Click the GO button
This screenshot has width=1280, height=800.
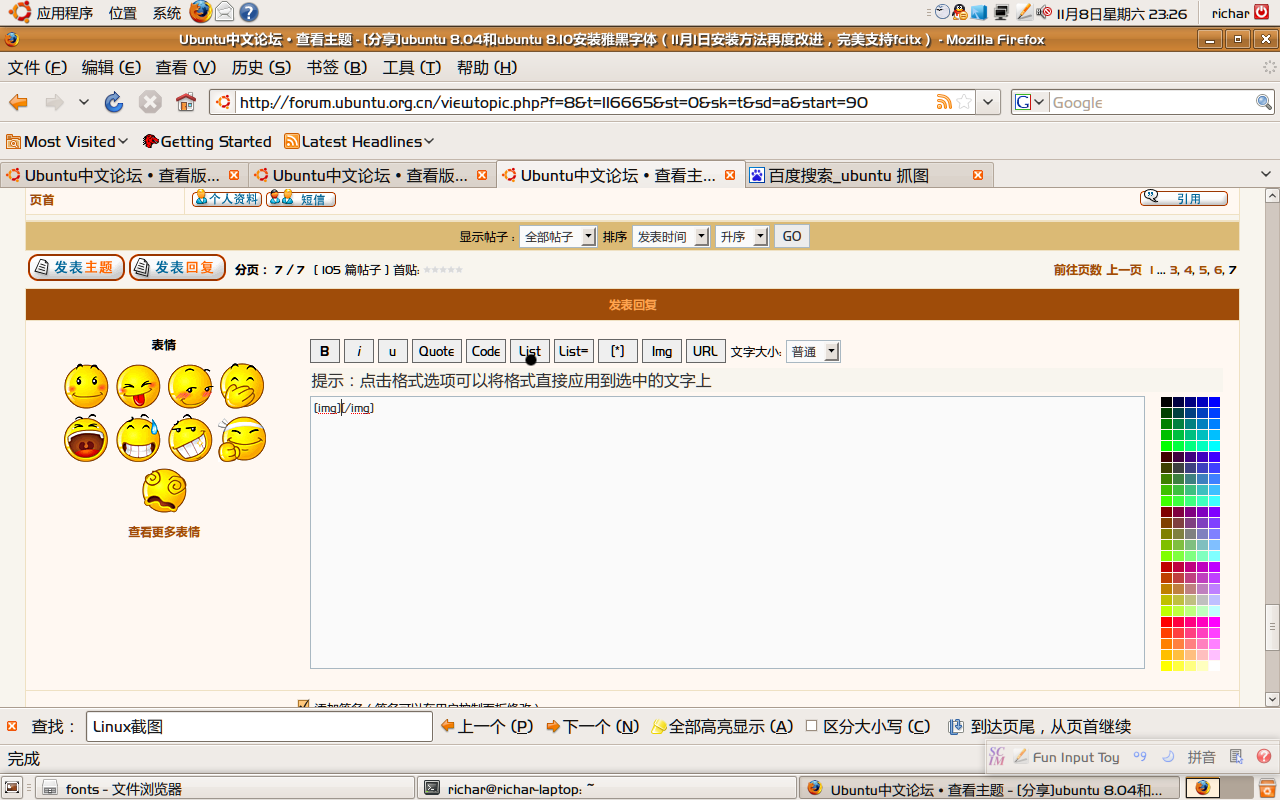[792, 237]
